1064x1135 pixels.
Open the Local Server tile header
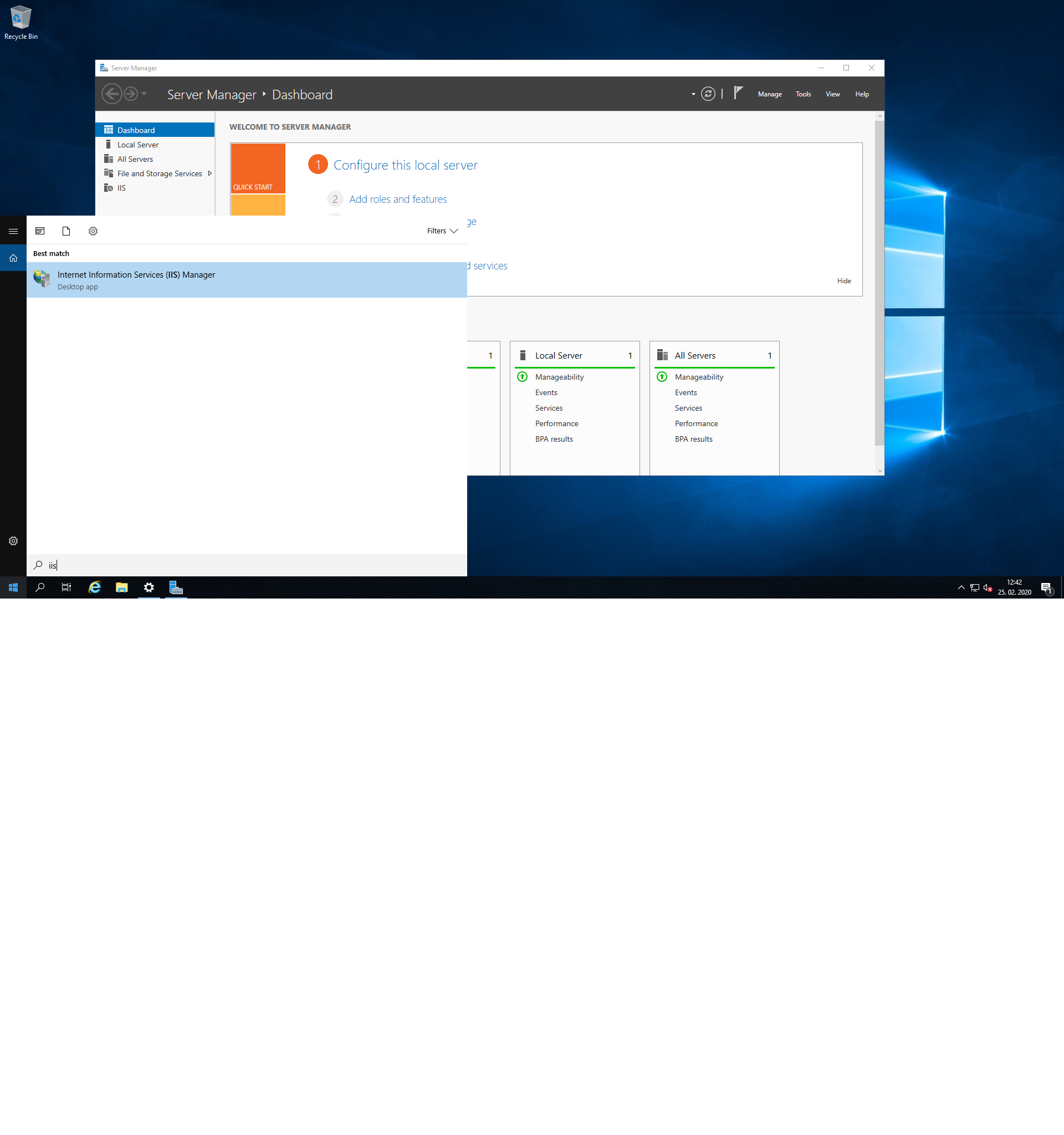pos(574,355)
